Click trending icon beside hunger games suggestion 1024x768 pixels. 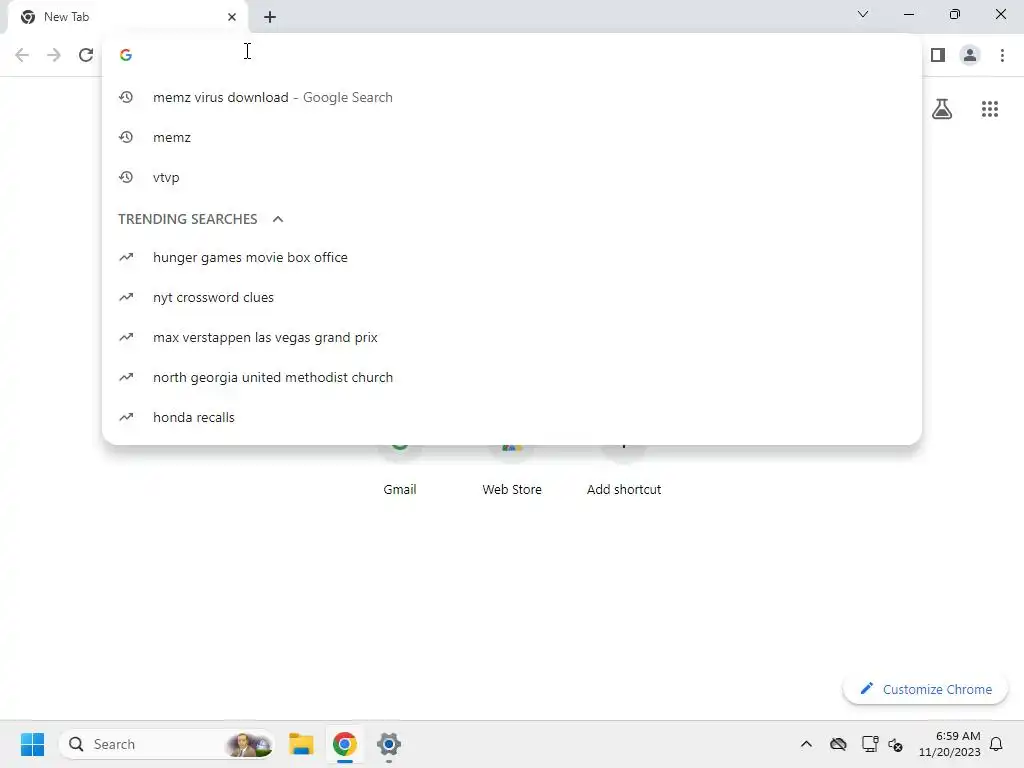click(x=126, y=257)
